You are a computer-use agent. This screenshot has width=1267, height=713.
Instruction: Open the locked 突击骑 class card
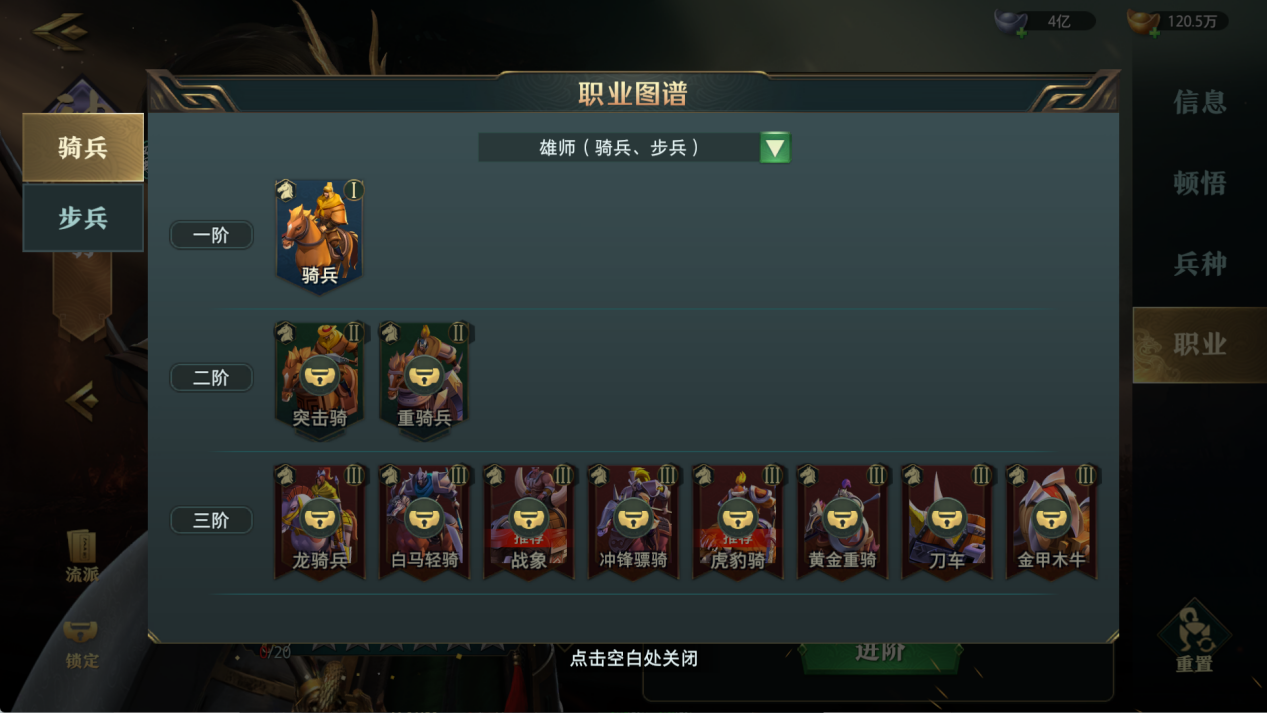click(320, 379)
